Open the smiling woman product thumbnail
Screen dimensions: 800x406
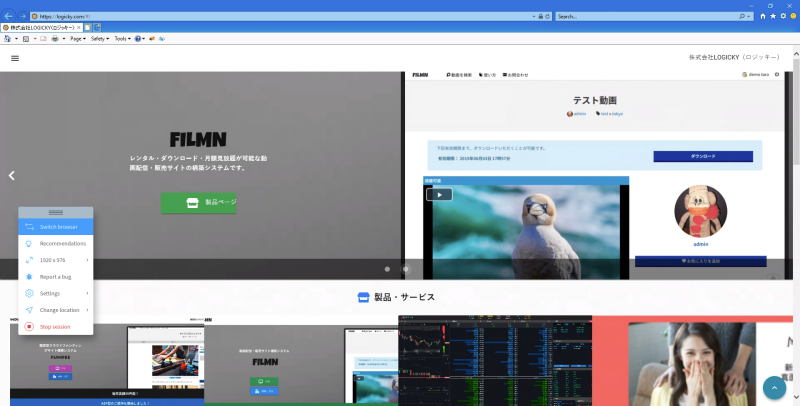point(692,361)
